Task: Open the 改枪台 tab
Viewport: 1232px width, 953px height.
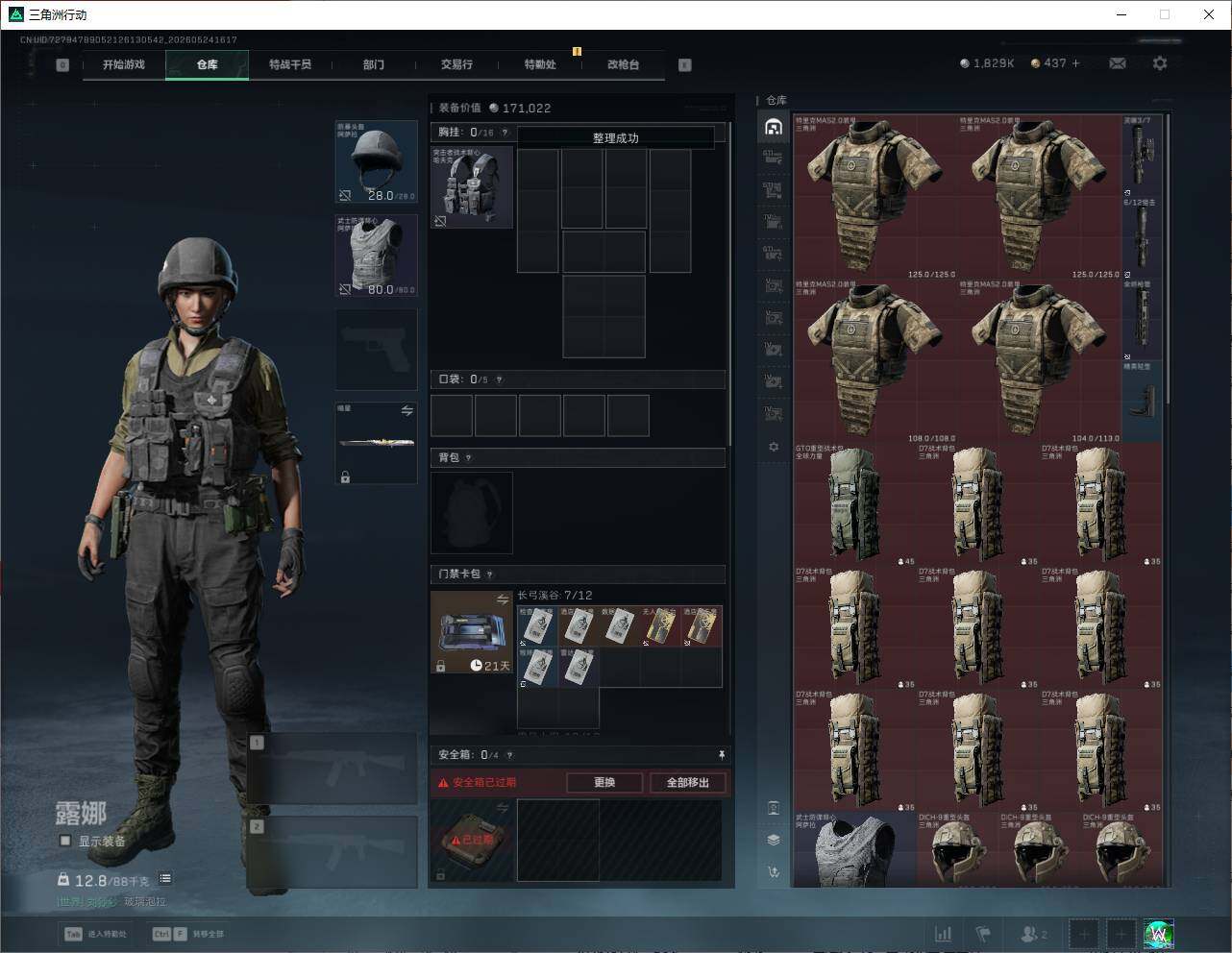Action: click(x=623, y=64)
